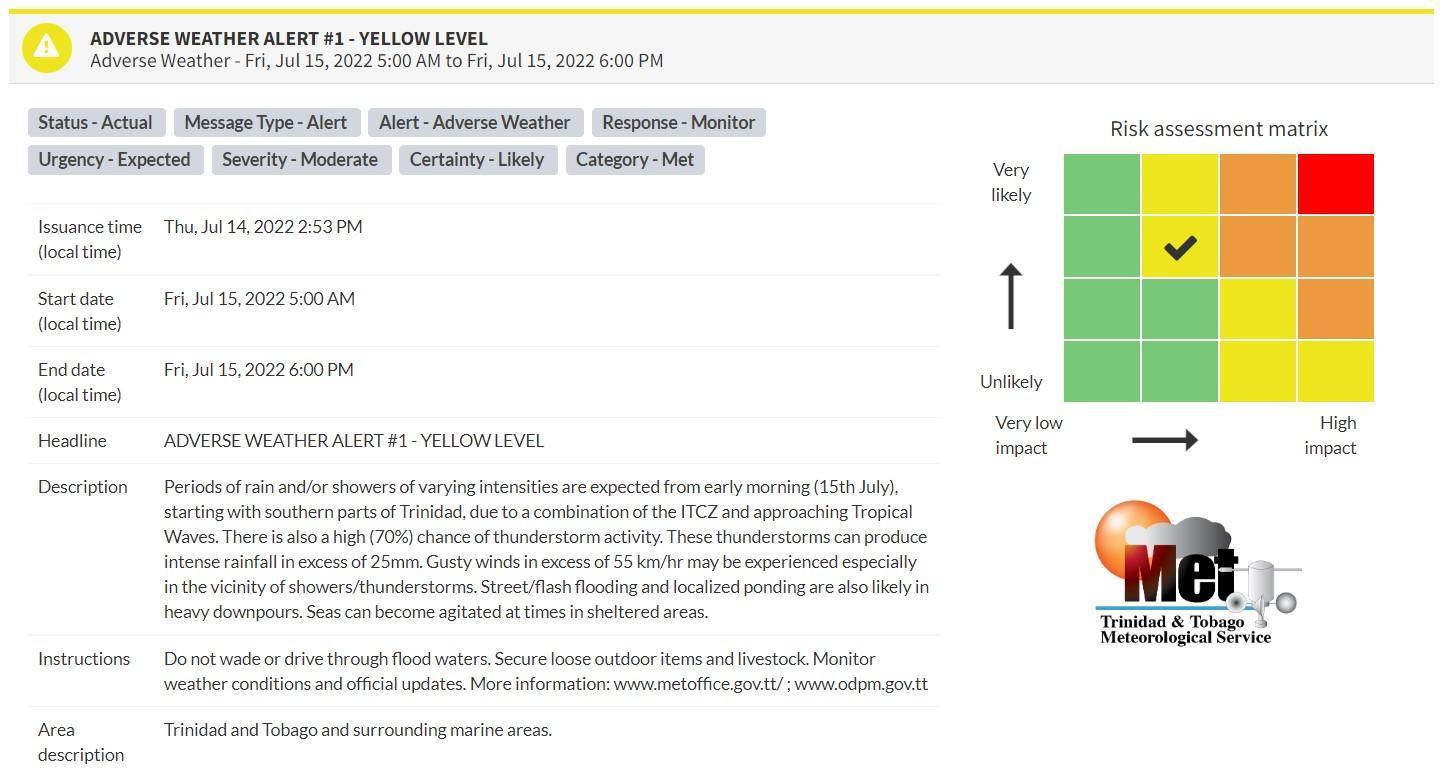Viewport: 1443px width, 770px height.
Task: Open the www.metoffice.gov.tt link
Action: [698, 684]
